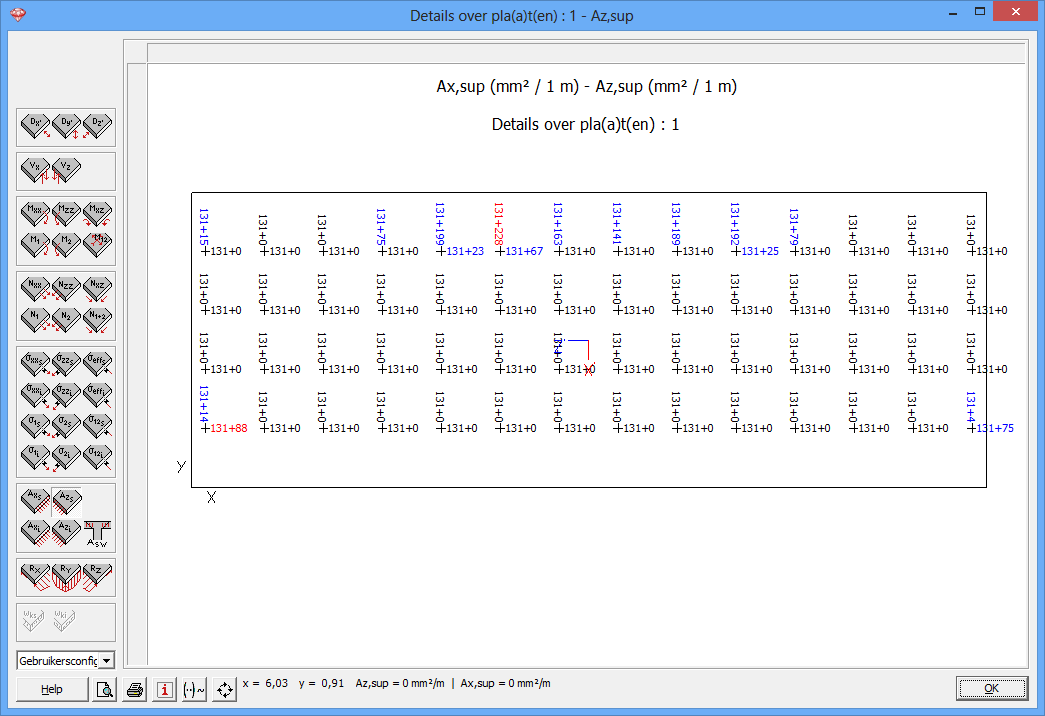Show Ax,s upper reinforcement results
Image resolution: width=1045 pixels, height=716 pixels.
(x=35, y=501)
